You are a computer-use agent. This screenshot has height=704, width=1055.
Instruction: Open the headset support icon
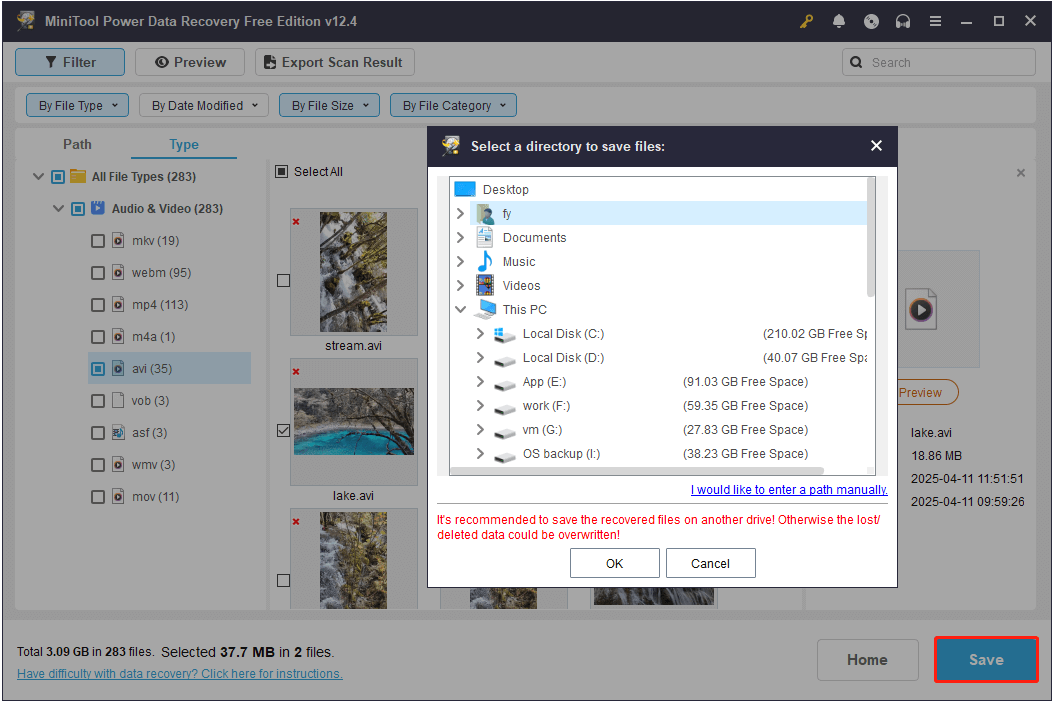(x=903, y=22)
